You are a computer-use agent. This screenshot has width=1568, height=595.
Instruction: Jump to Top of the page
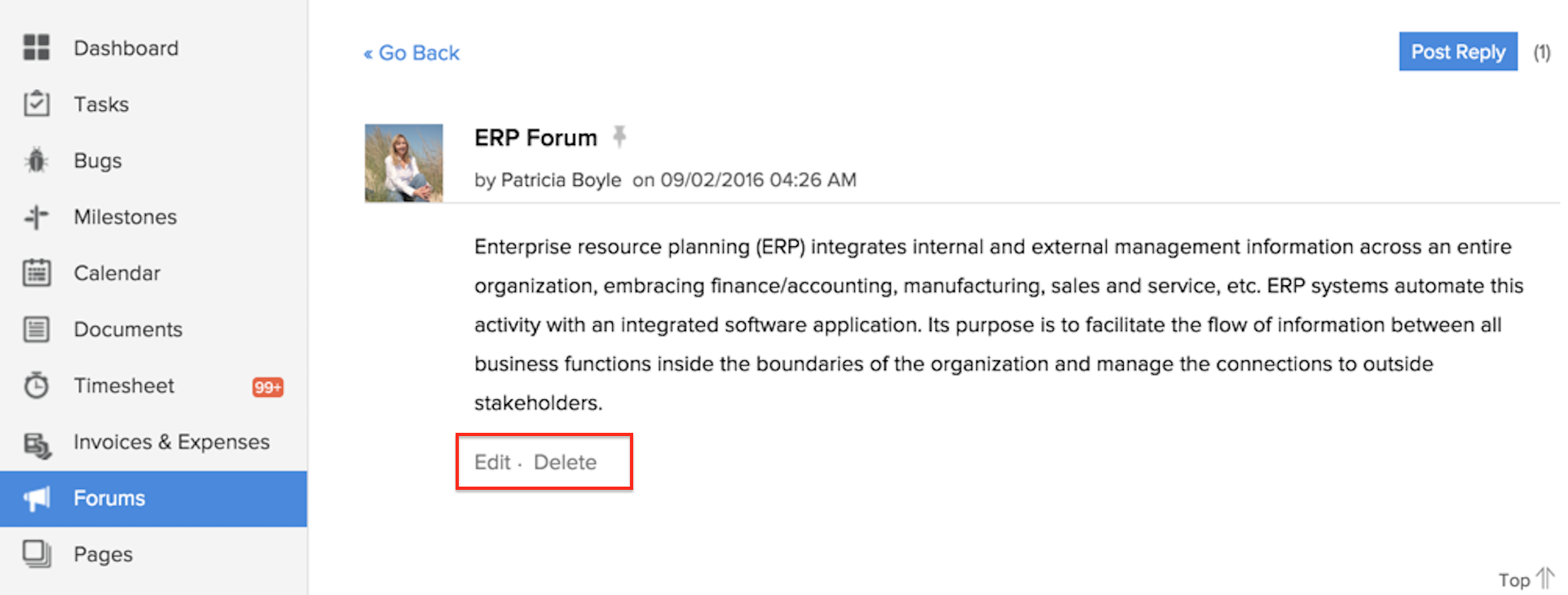1524,580
